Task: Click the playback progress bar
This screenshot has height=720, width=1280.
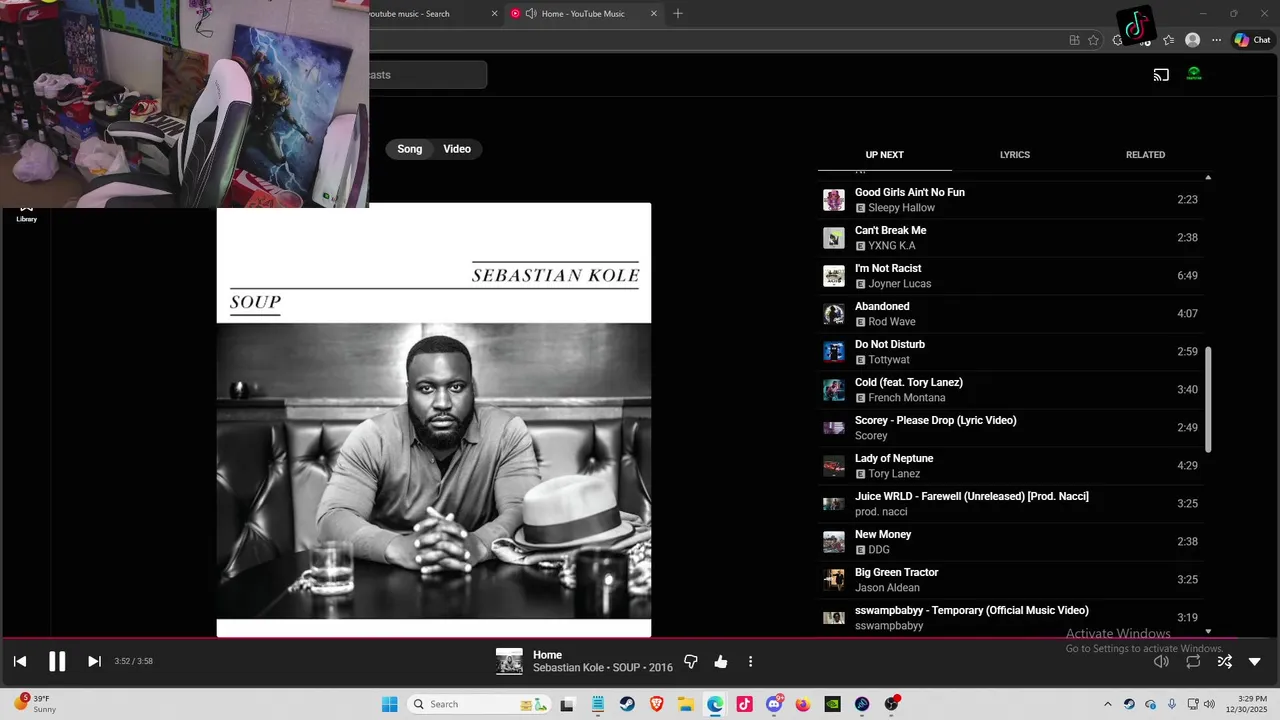Action: (640, 638)
